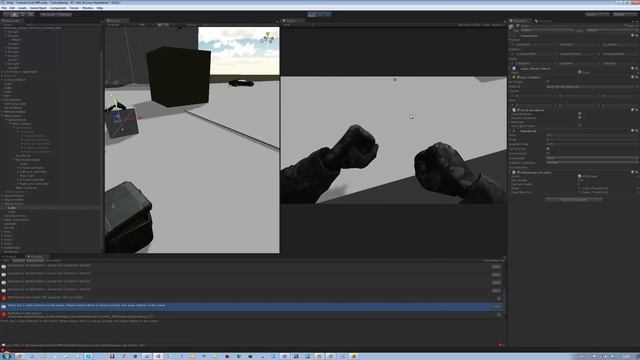This screenshot has width=640, height=360.
Task: Collapse the Rigidbody component foldout
Action: (511, 131)
